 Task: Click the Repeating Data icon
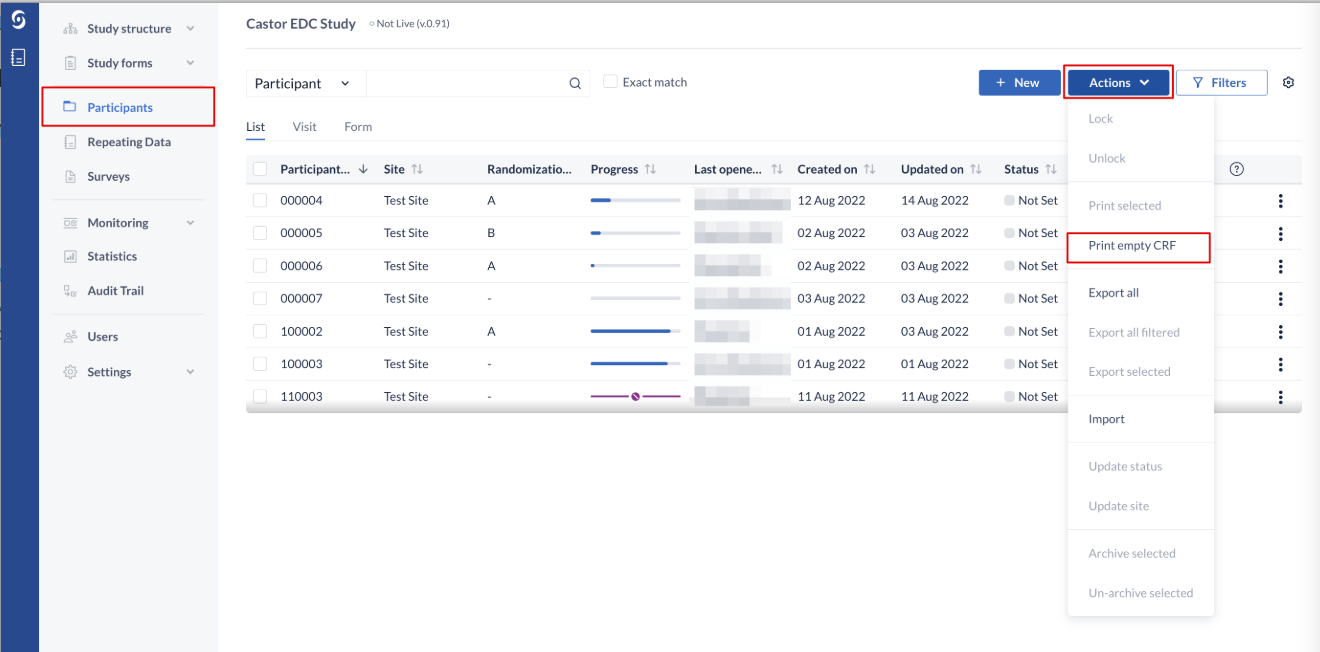pyautogui.click(x=70, y=142)
